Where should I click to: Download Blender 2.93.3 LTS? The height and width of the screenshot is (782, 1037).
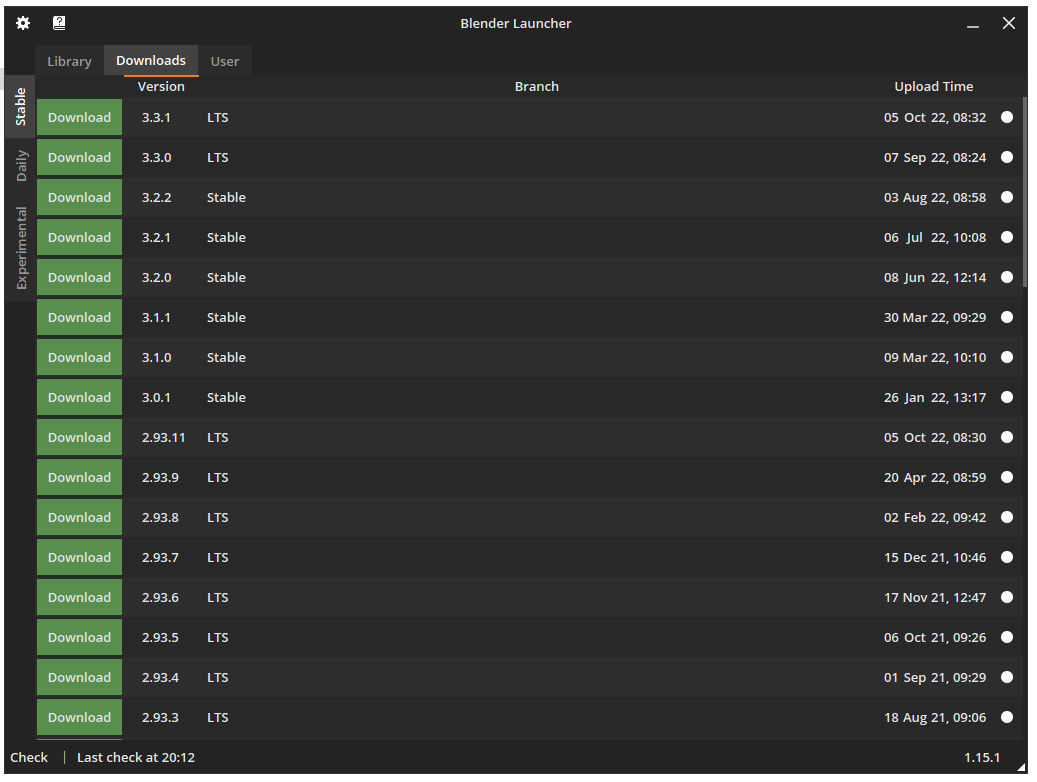tap(79, 718)
